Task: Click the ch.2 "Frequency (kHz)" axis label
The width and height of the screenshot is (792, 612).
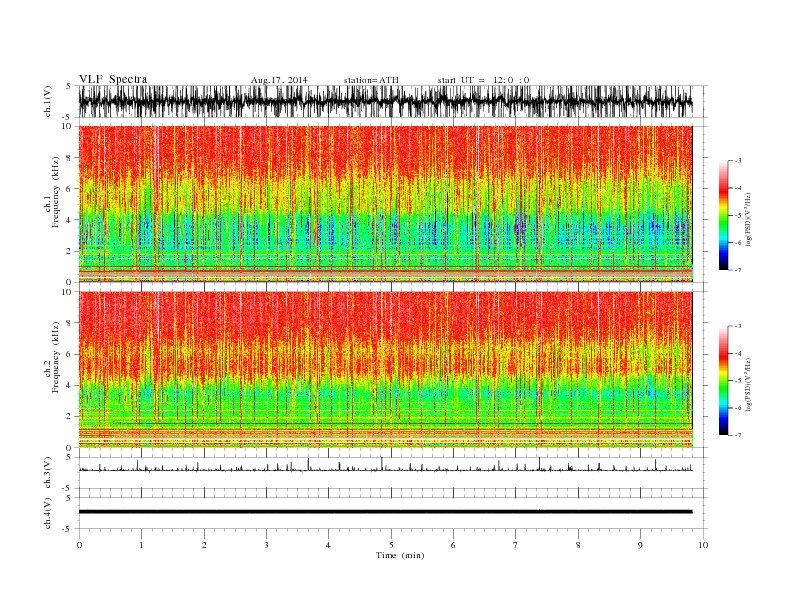Action: [56, 356]
